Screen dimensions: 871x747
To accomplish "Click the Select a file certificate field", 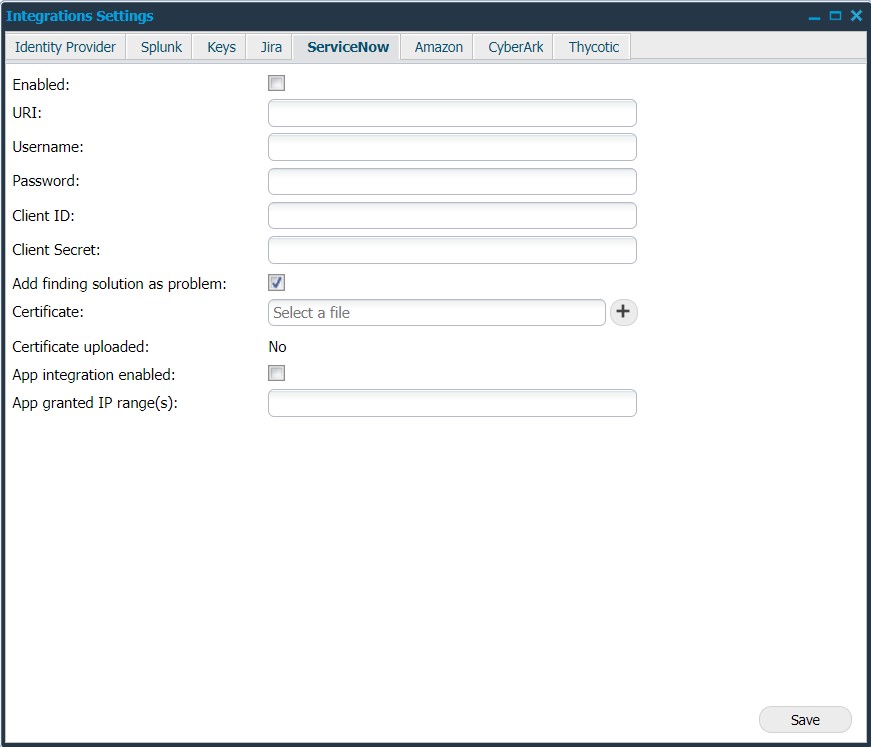I will [436, 312].
